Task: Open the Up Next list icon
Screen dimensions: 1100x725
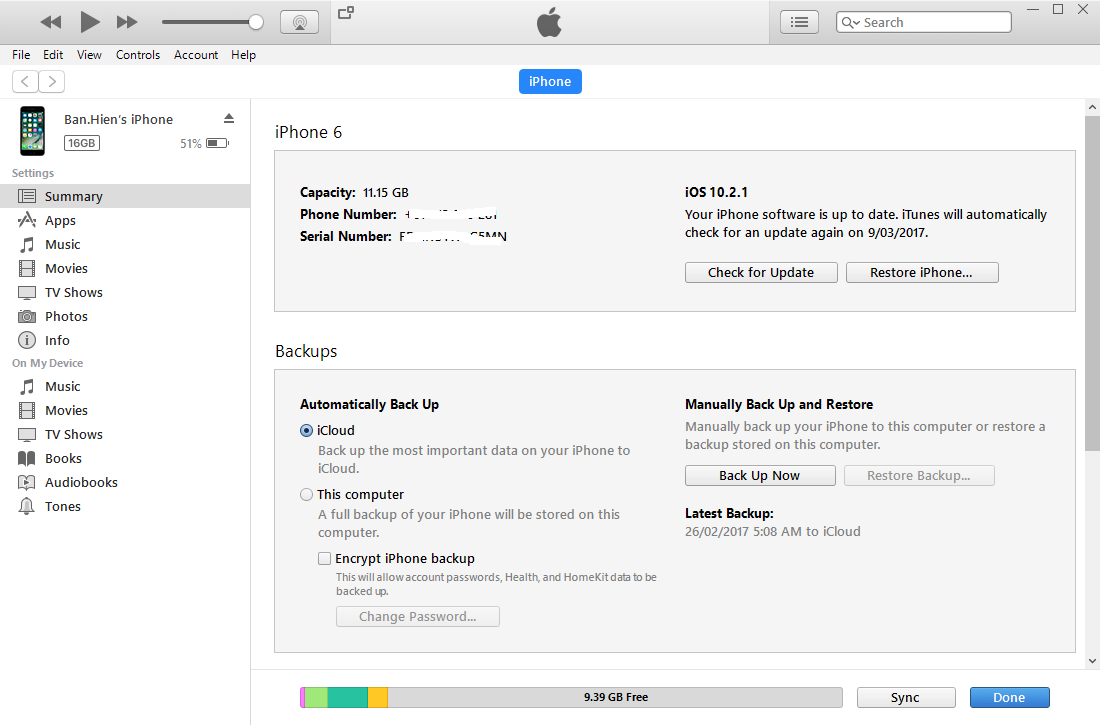Action: point(799,22)
